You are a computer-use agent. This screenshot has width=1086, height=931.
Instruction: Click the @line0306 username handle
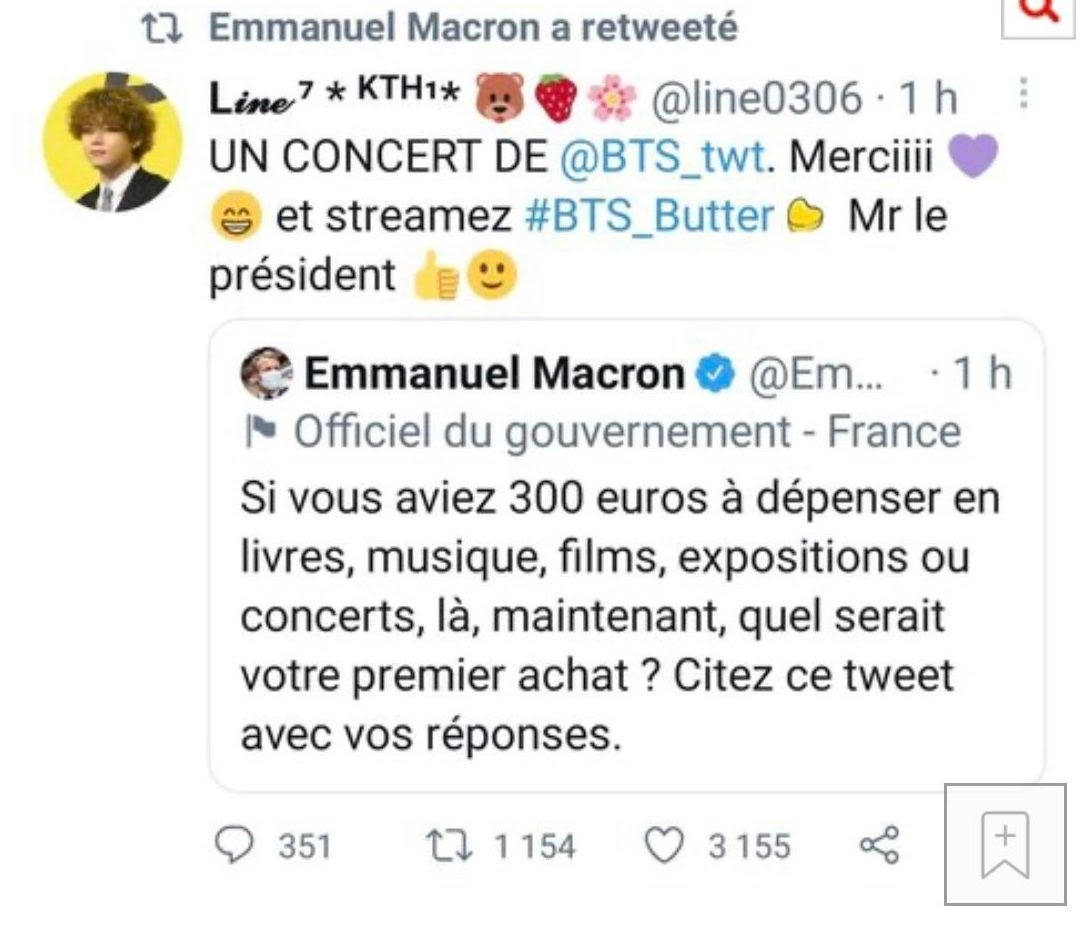point(756,98)
